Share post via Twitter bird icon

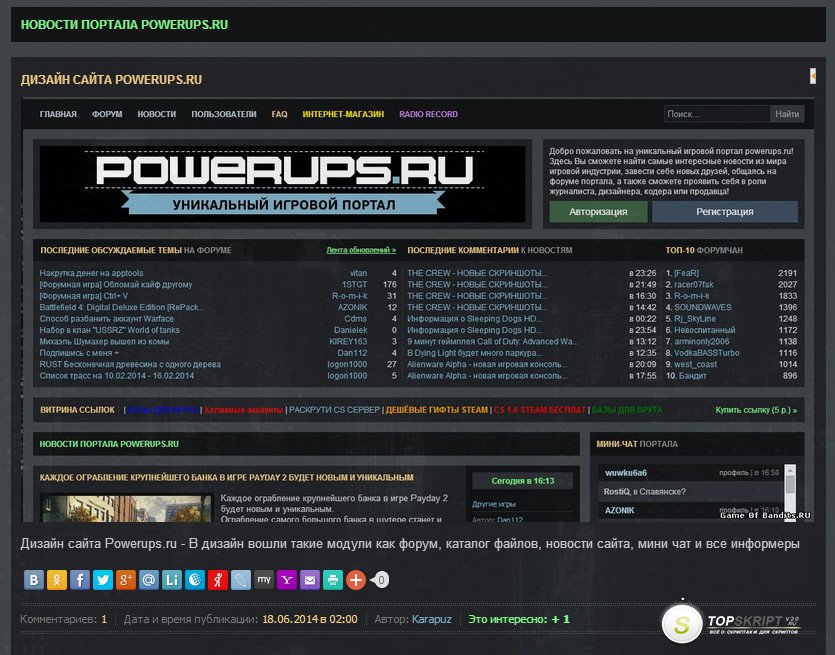(103, 579)
